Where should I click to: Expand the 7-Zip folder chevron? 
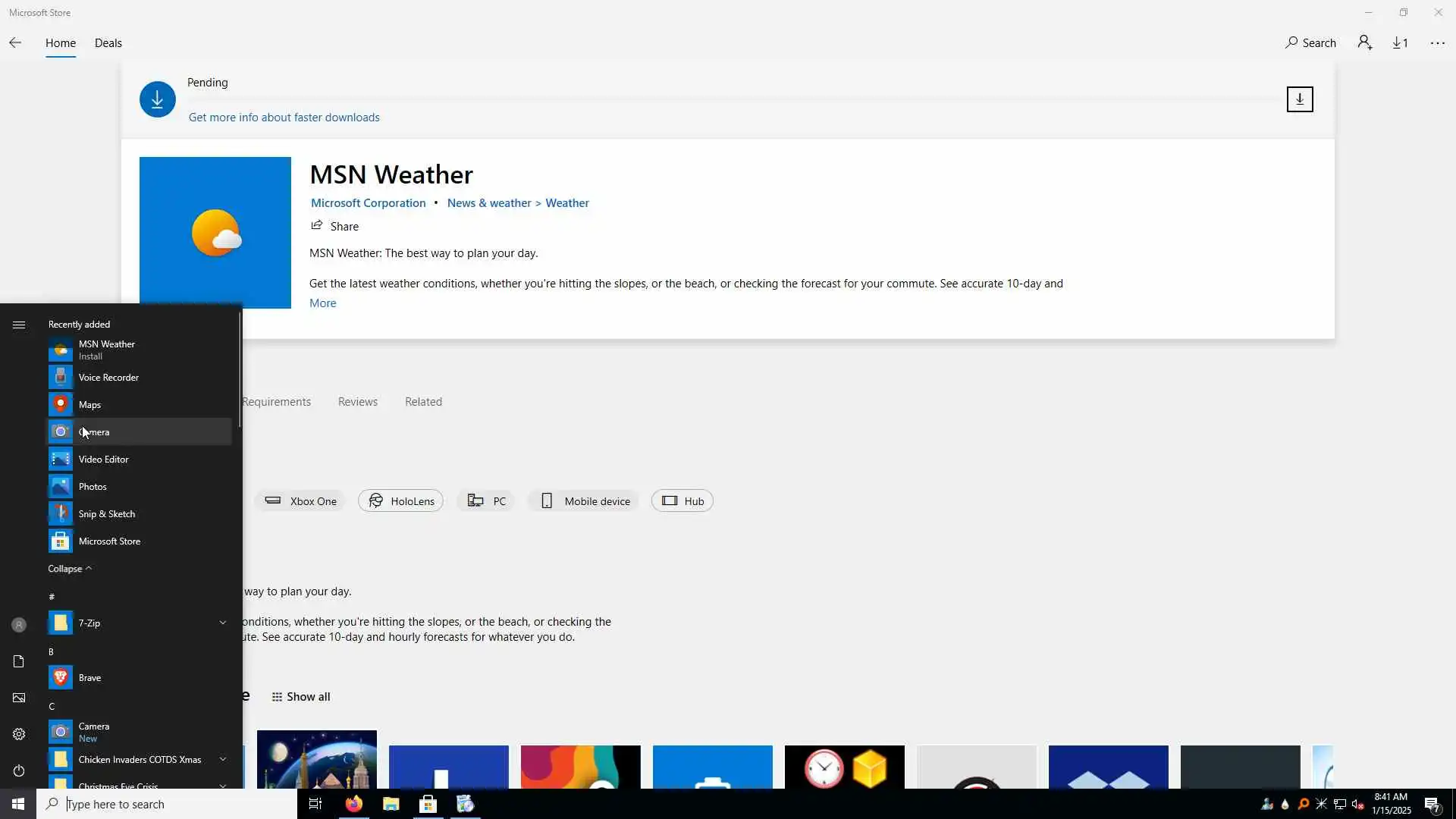pos(222,623)
